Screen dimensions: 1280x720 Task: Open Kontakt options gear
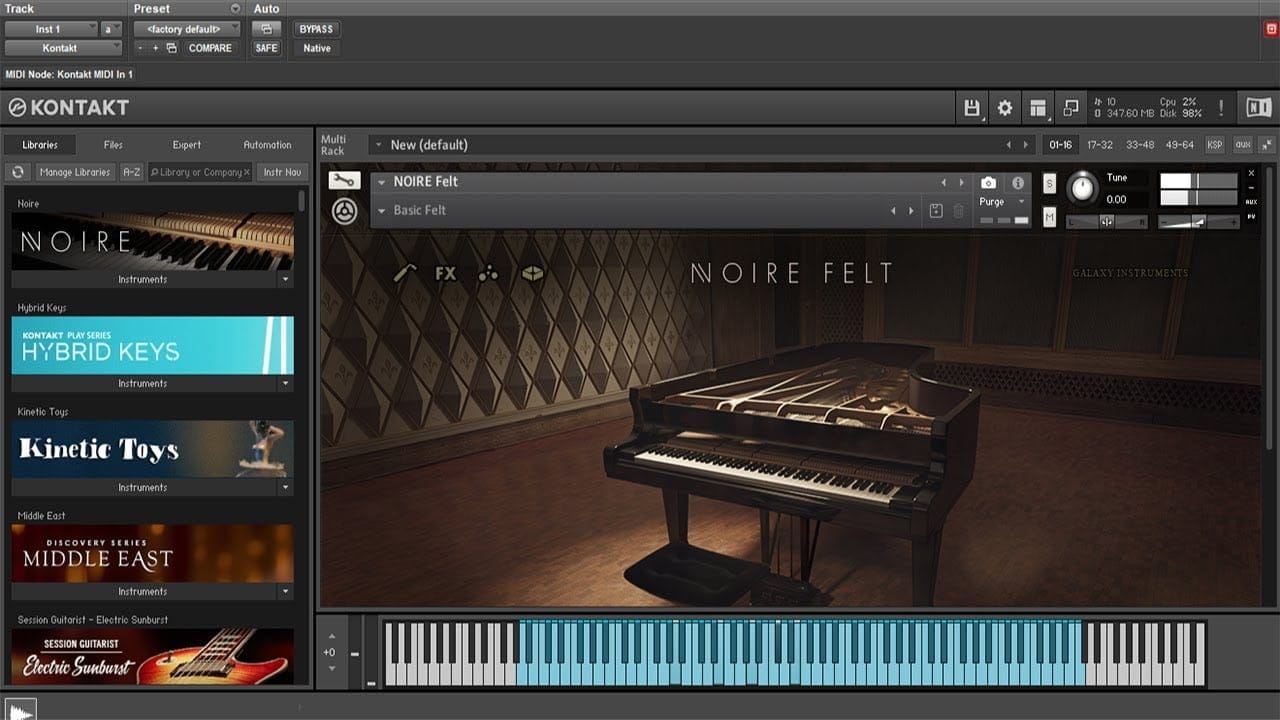click(1005, 108)
